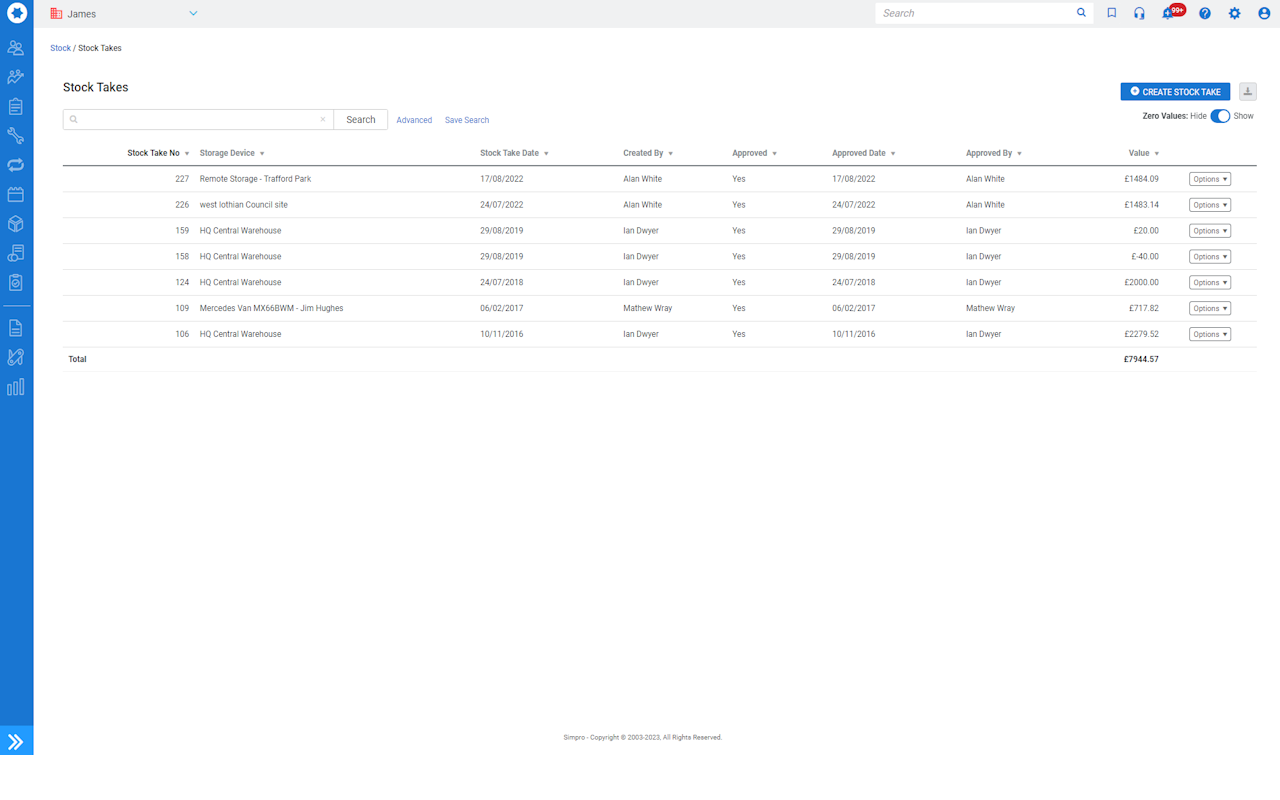Click the wrench icon in sidebar
This screenshot has height=800, width=1280.
pyautogui.click(x=16, y=135)
